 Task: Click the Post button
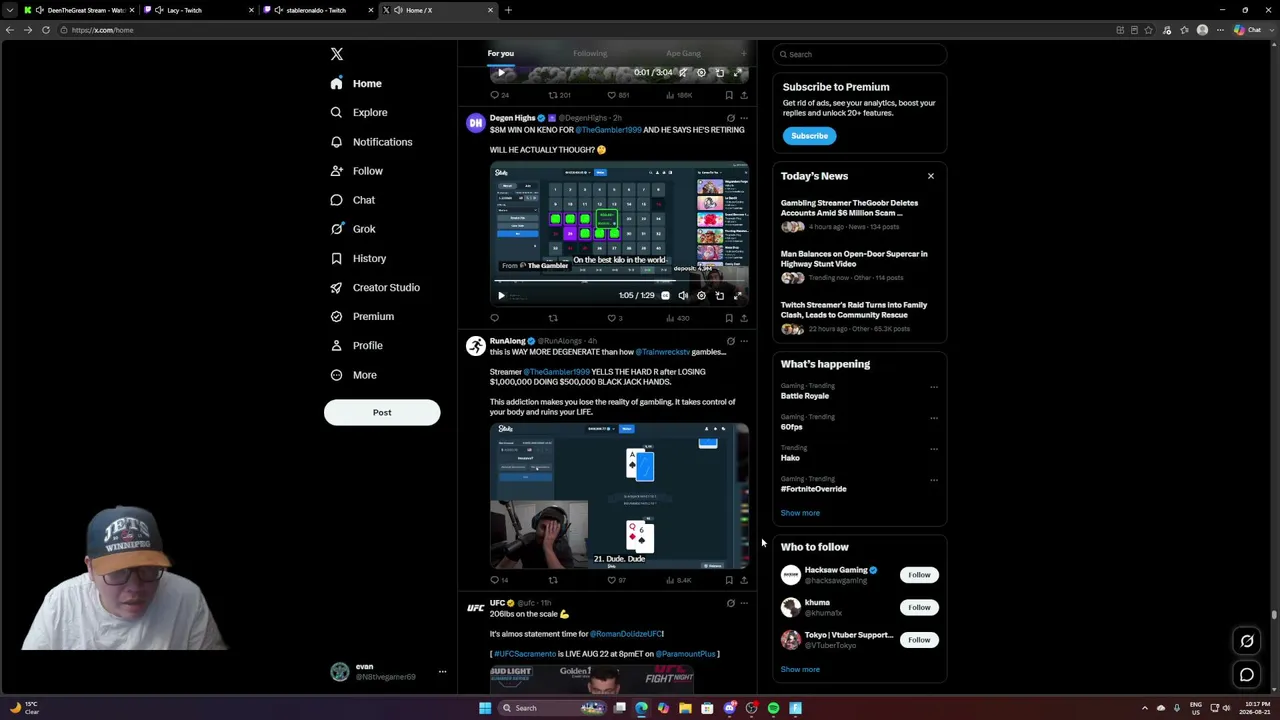[x=382, y=412]
